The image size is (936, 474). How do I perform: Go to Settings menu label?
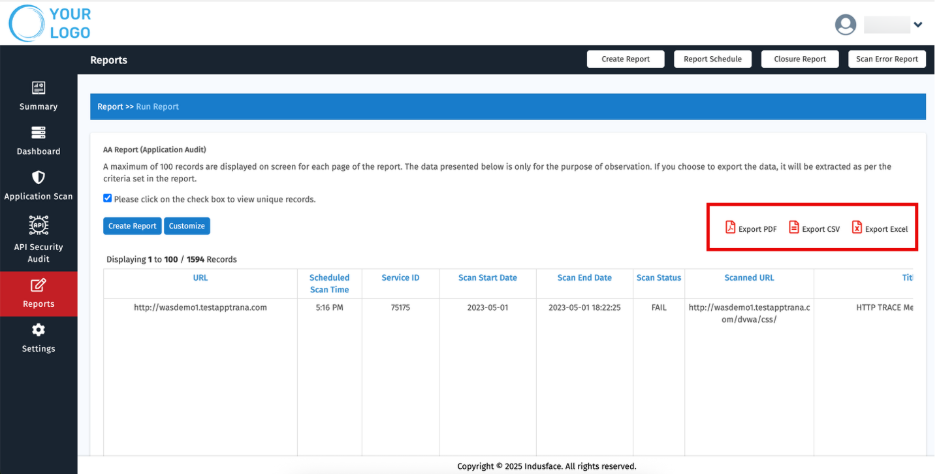point(38,349)
